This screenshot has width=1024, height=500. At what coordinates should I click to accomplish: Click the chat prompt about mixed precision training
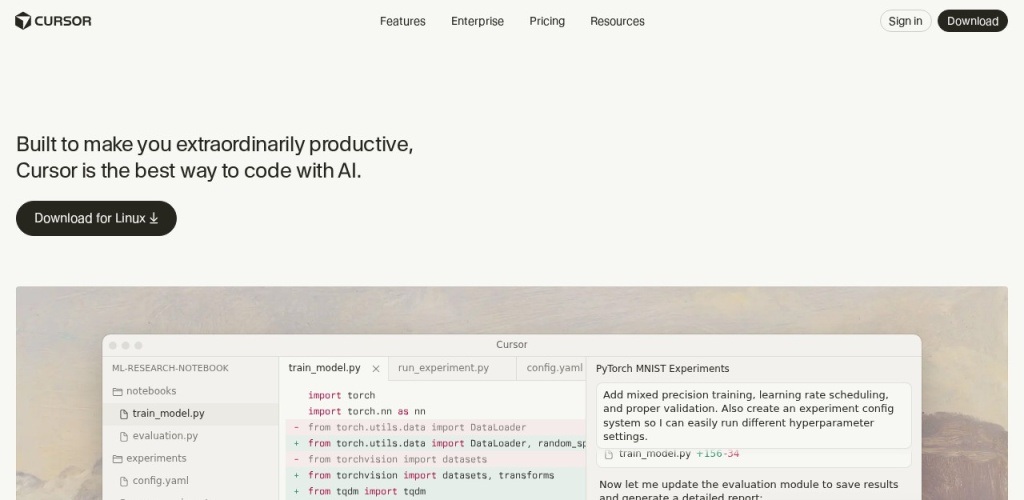(753, 415)
